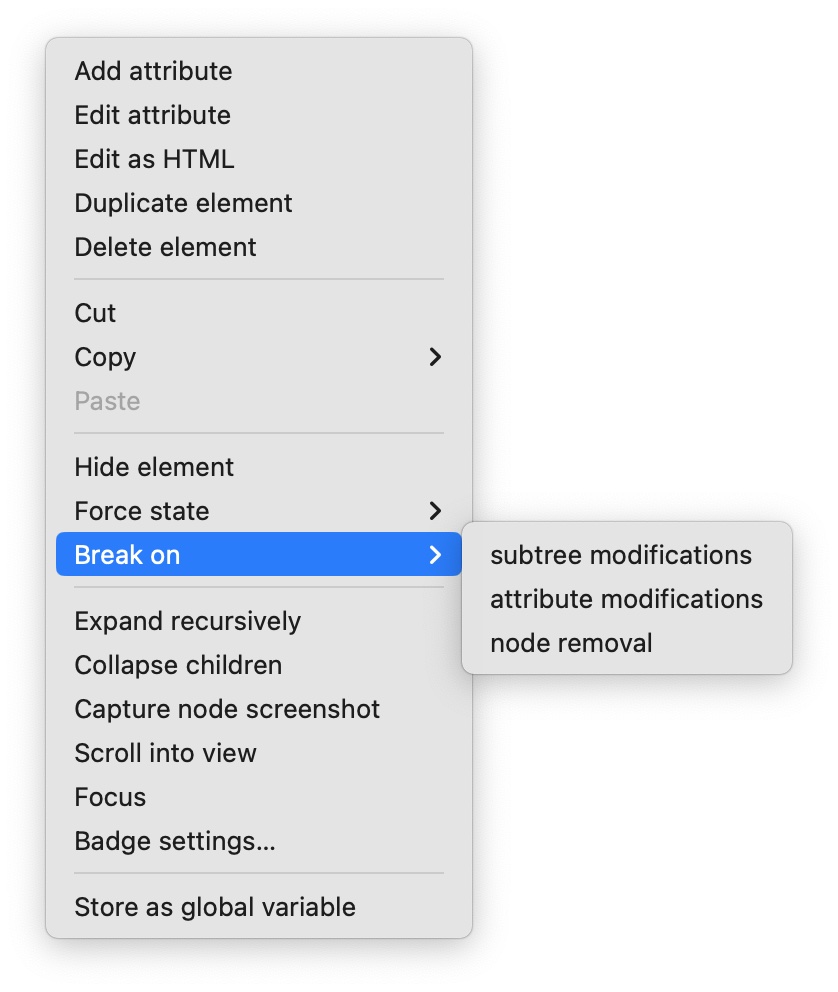Select Collapse children entry
Image resolution: width=838 pixels, height=992 pixels.
tap(178, 665)
